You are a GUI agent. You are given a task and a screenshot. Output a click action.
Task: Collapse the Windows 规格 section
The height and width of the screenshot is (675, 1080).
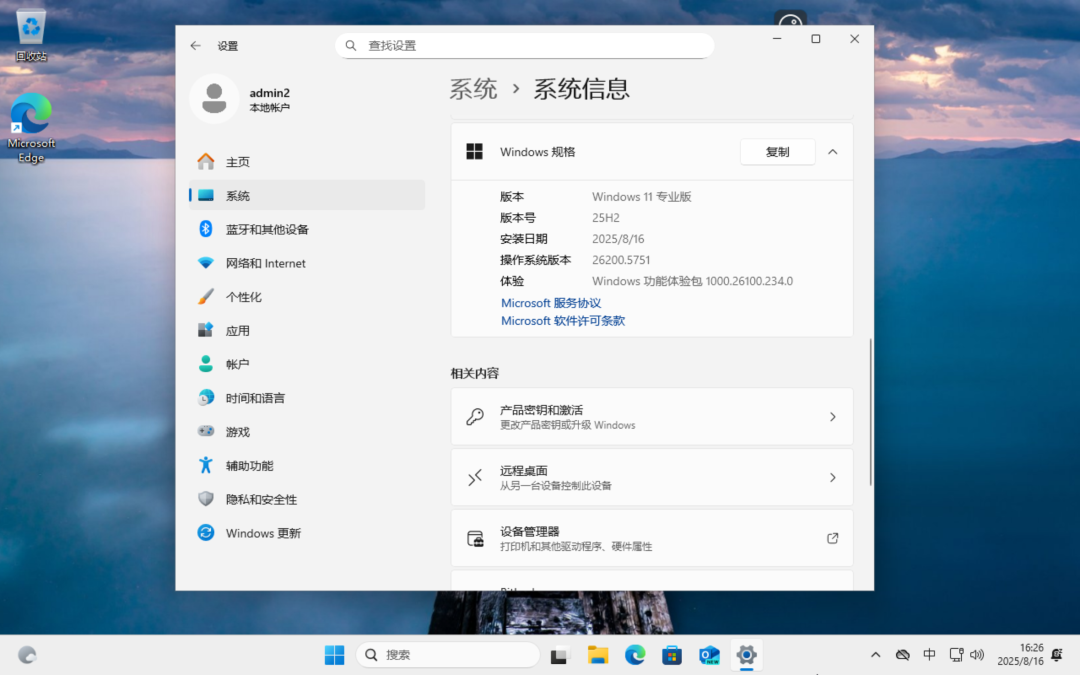832,152
